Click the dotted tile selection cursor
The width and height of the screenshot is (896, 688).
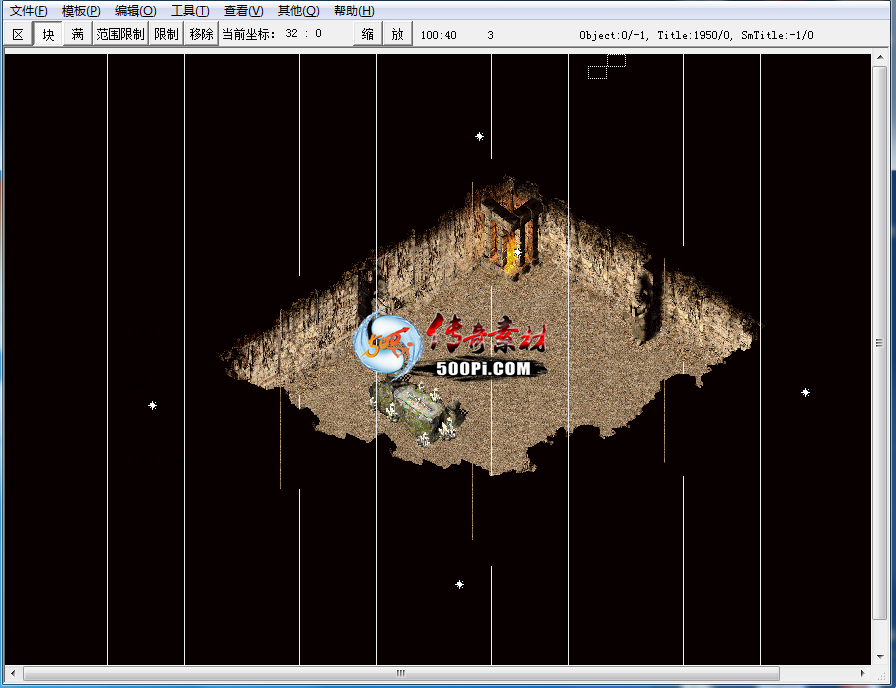click(x=607, y=66)
